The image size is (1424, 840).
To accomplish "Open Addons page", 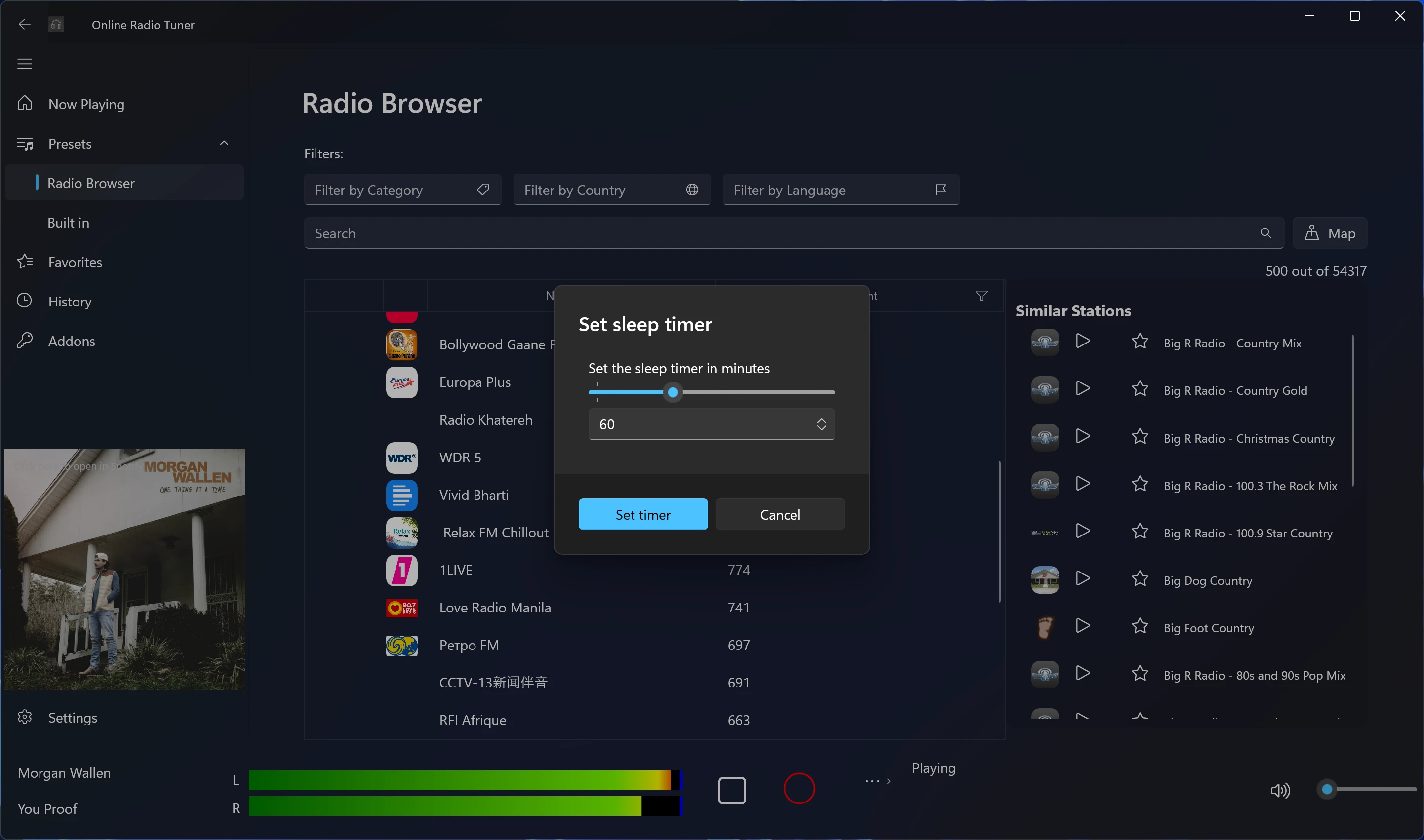I will (x=124, y=341).
